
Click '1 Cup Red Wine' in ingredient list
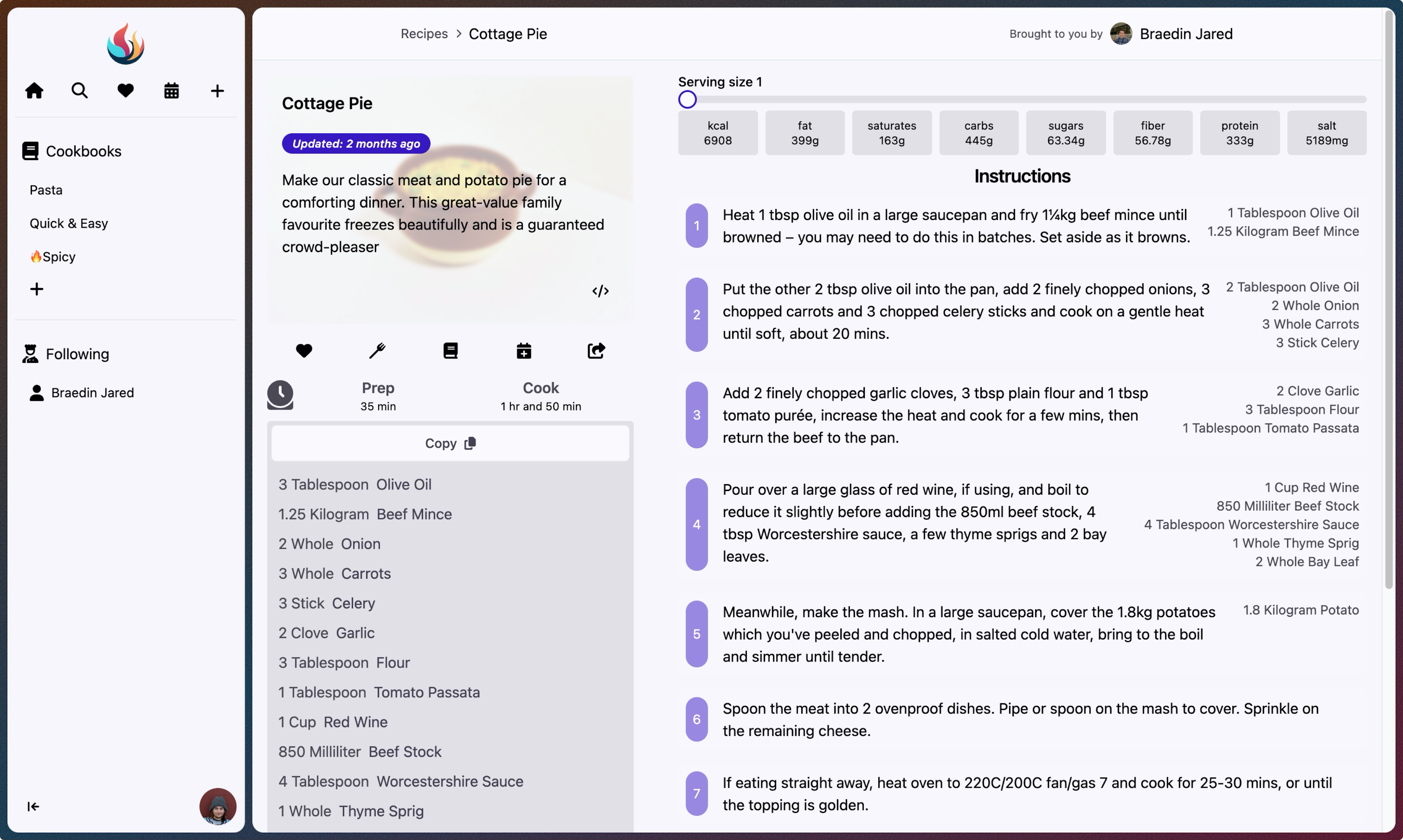333,722
